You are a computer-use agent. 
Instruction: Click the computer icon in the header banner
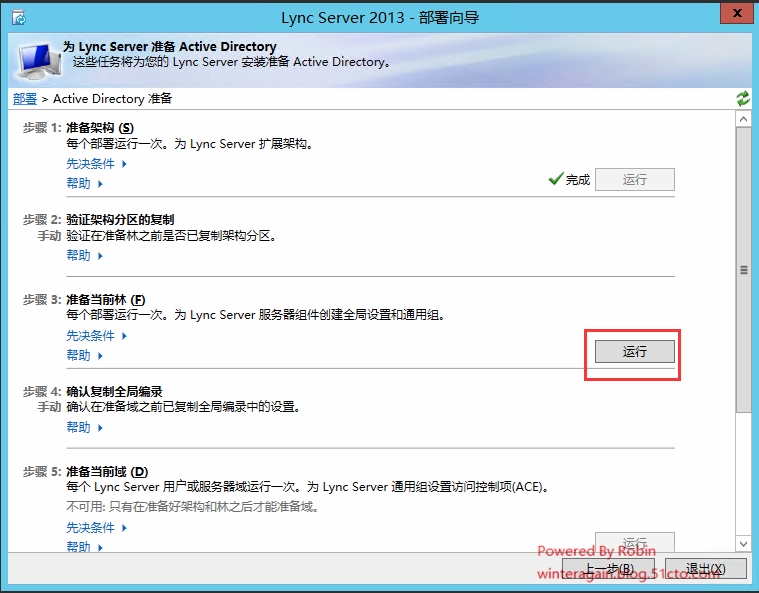(x=40, y=61)
